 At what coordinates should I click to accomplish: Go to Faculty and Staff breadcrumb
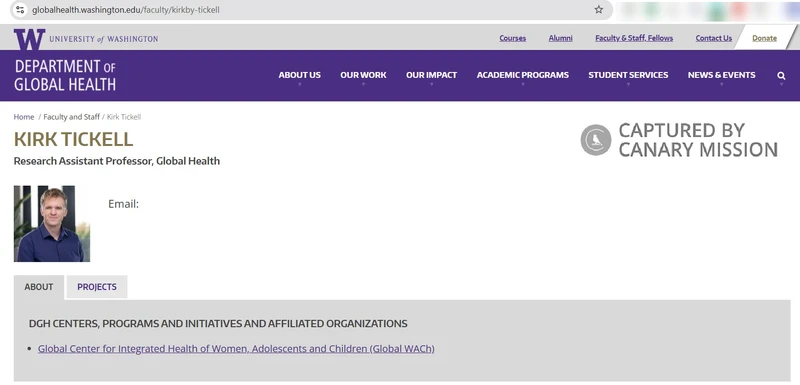point(71,117)
